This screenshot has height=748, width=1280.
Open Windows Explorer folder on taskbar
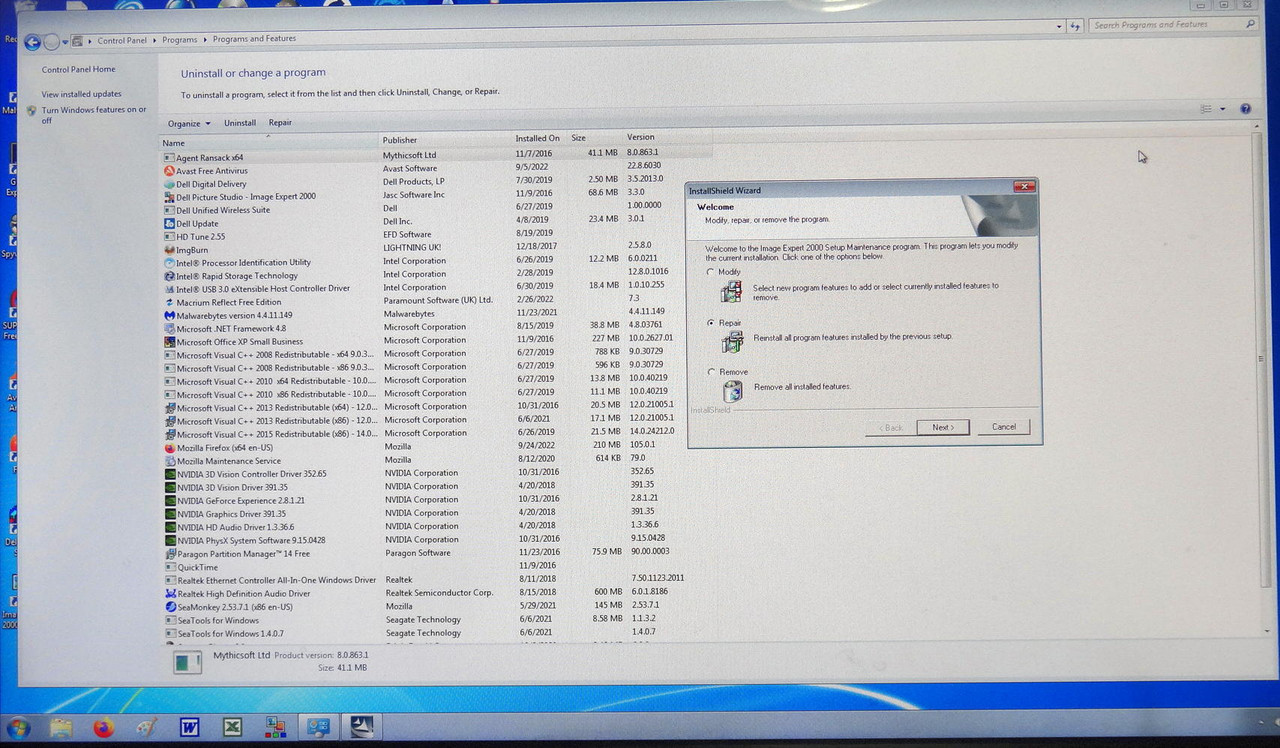pyautogui.click(x=61, y=727)
